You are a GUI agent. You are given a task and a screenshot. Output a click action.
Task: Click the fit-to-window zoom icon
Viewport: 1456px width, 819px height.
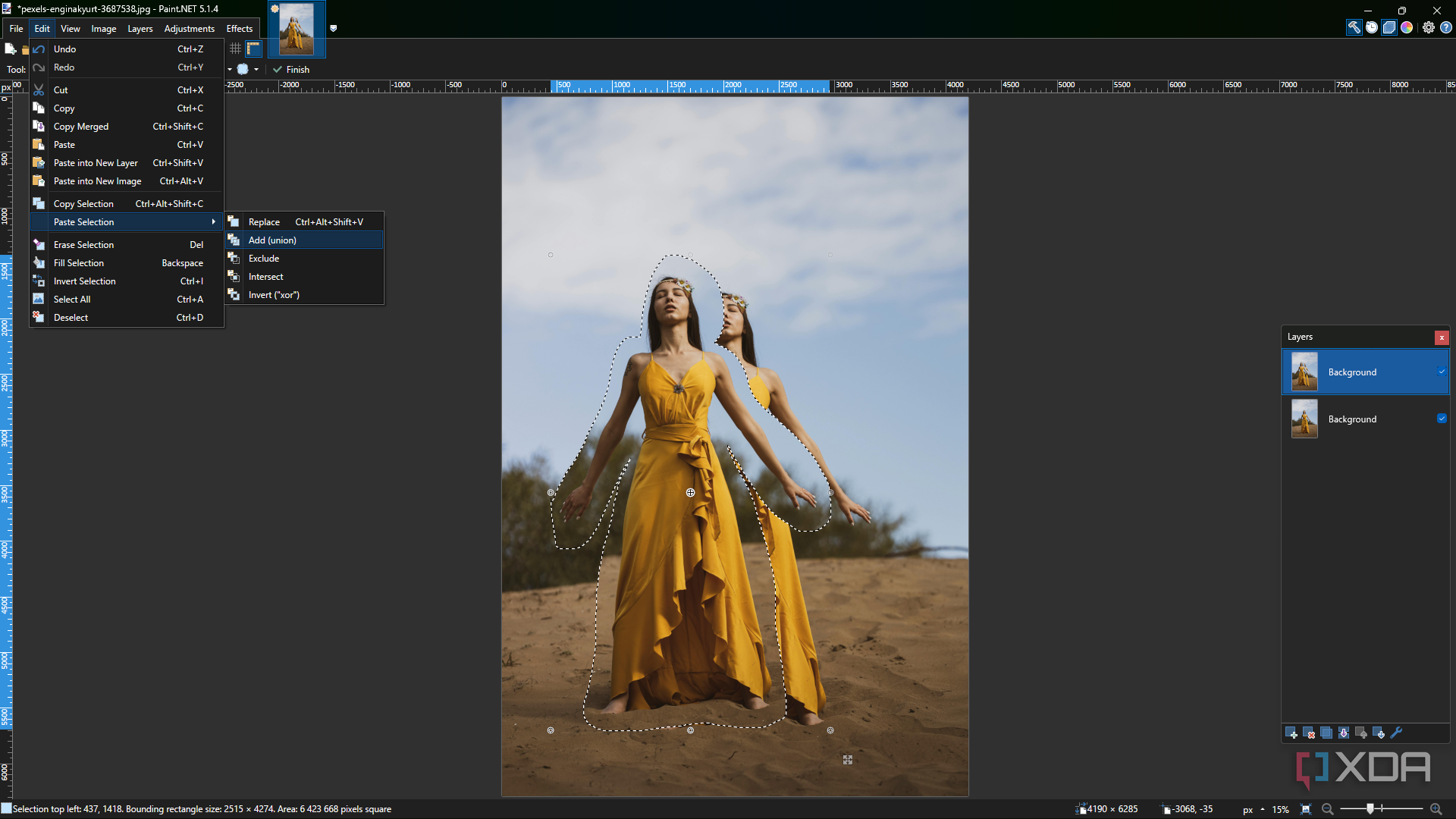1306,809
